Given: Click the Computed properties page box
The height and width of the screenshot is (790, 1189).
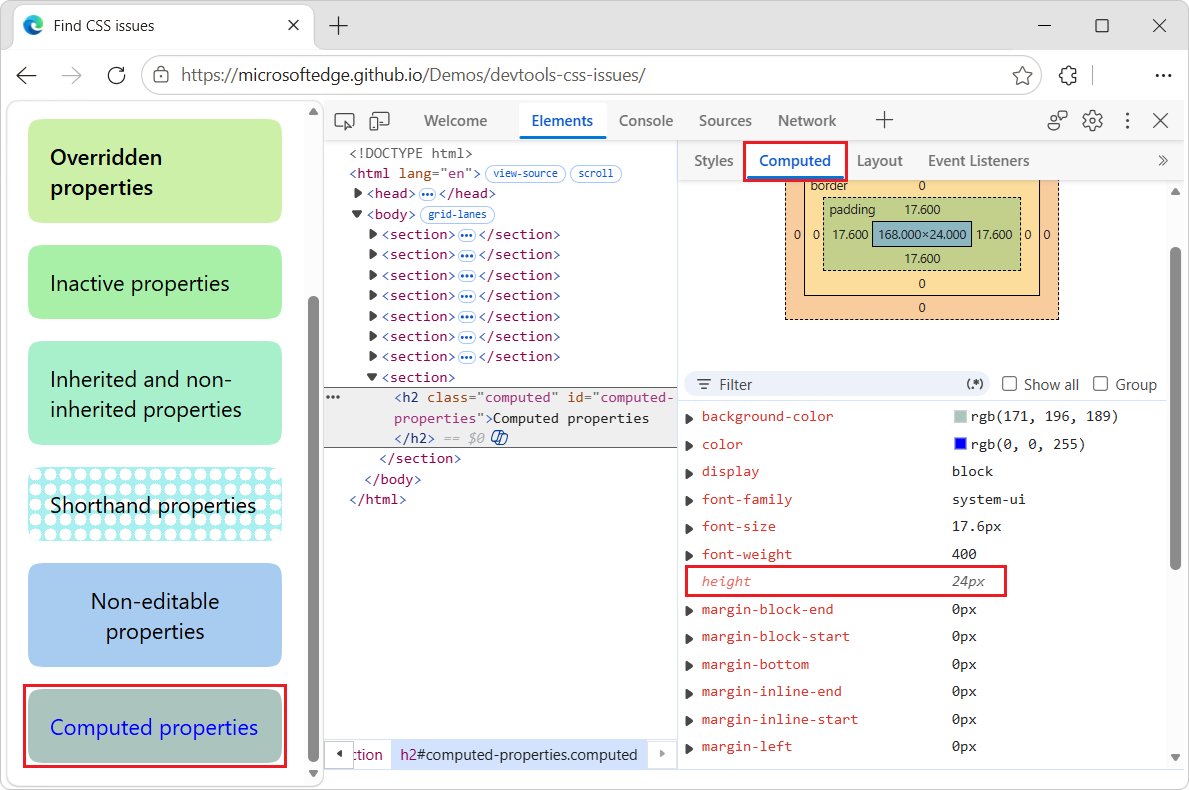Looking at the screenshot, I should 155,726.
